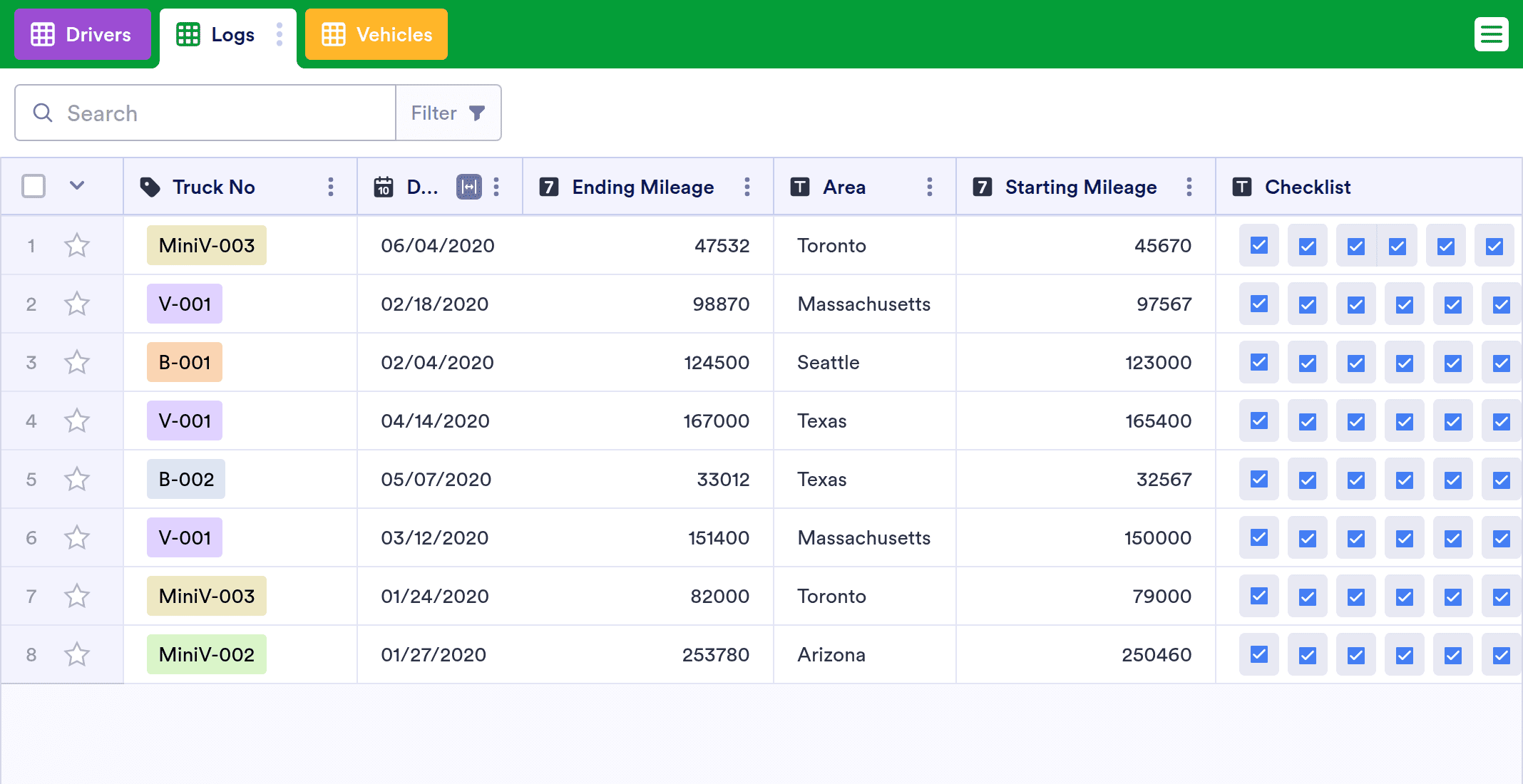This screenshot has width=1523, height=784.
Task: Switch to the Vehicles tab
Action: [x=376, y=34]
